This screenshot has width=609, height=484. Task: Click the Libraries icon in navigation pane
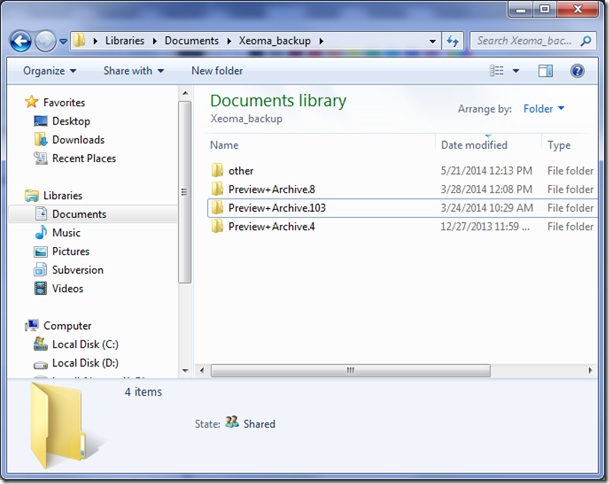pos(31,195)
